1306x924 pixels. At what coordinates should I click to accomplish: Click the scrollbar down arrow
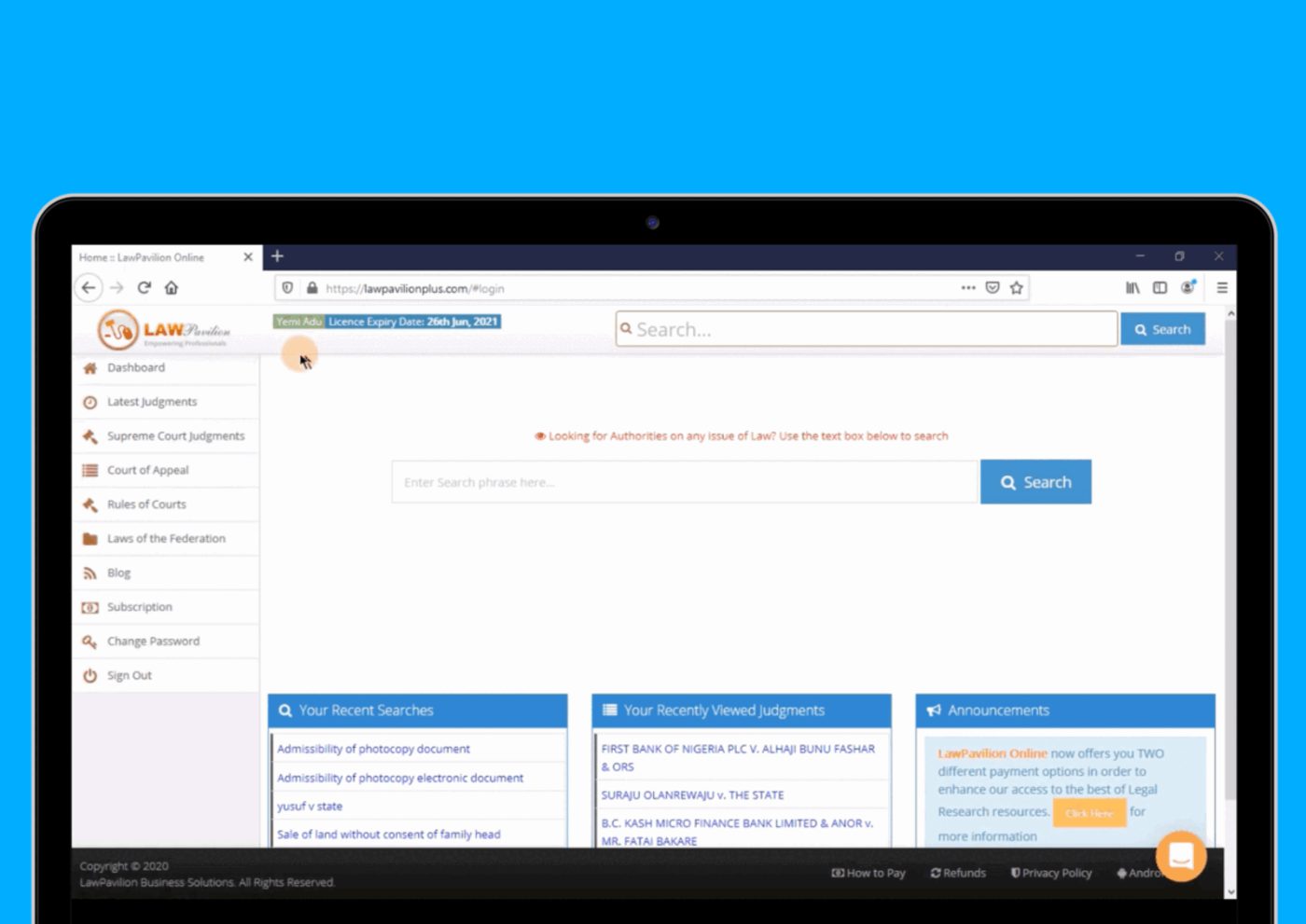1230,892
